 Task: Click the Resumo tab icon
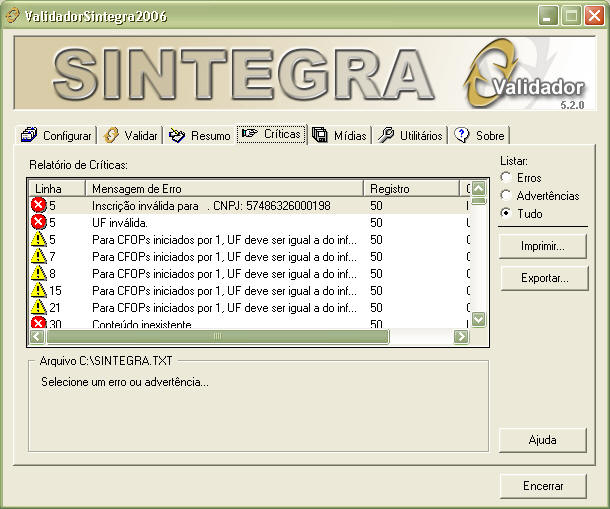pyautogui.click(x=177, y=135)
